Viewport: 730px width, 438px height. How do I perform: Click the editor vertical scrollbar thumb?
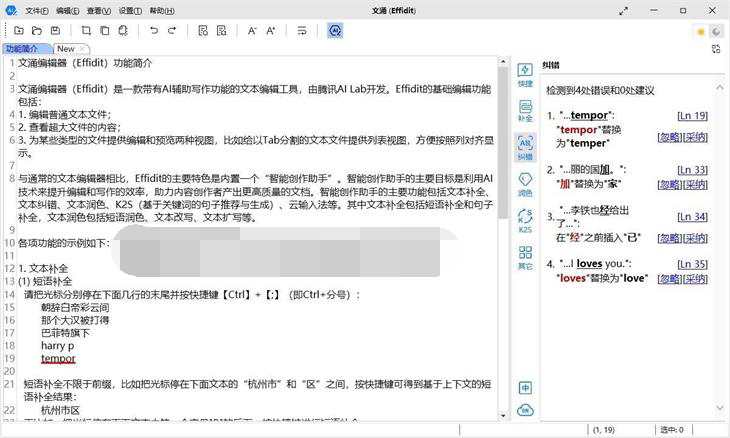[x=503, y=143]
